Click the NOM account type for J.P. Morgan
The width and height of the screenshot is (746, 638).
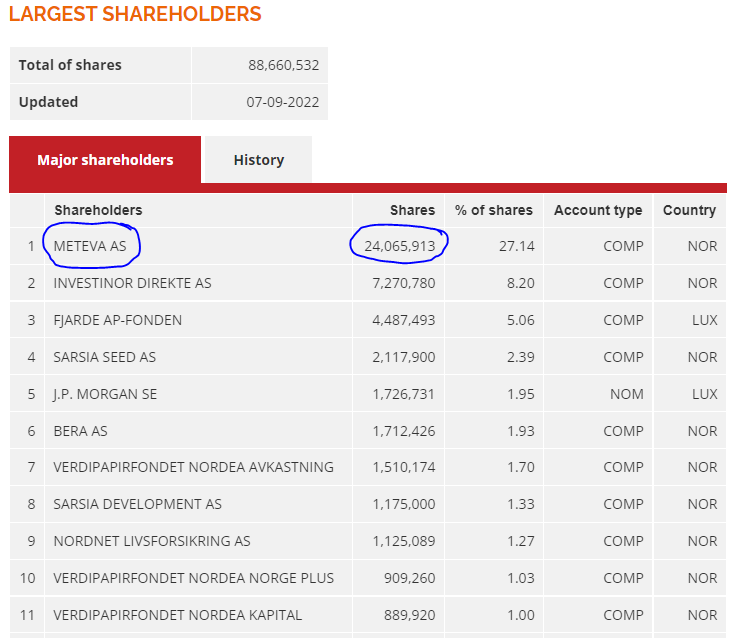(x=627, y=394)
